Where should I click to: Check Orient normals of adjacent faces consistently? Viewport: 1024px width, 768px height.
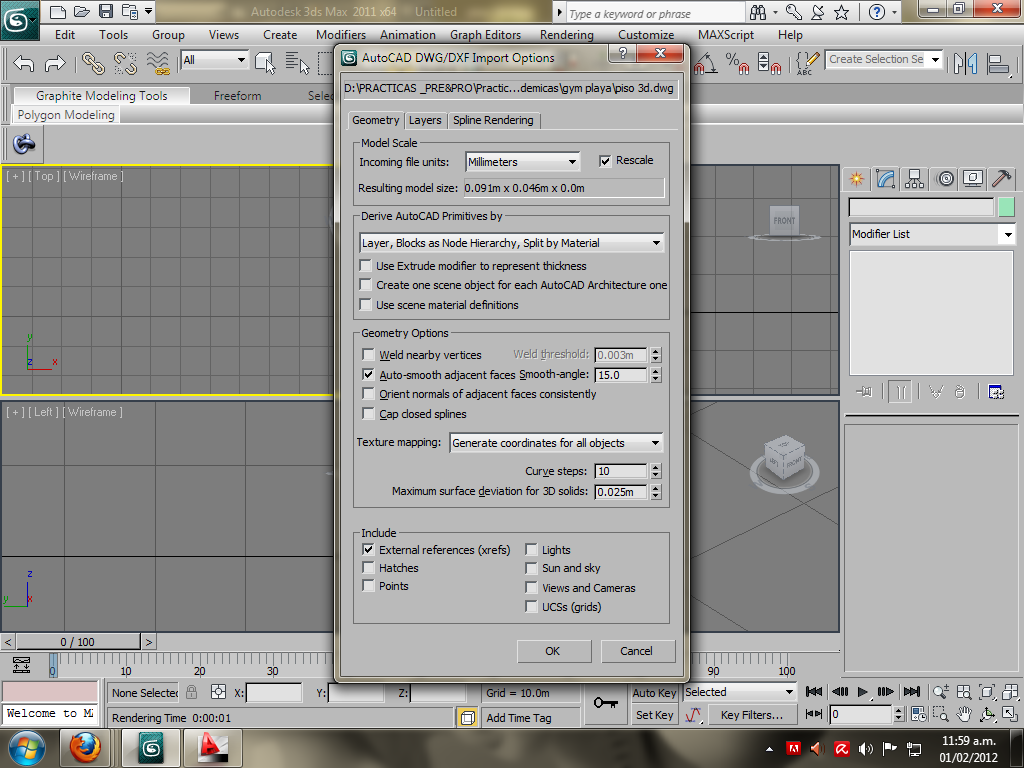tap(368, 394)
